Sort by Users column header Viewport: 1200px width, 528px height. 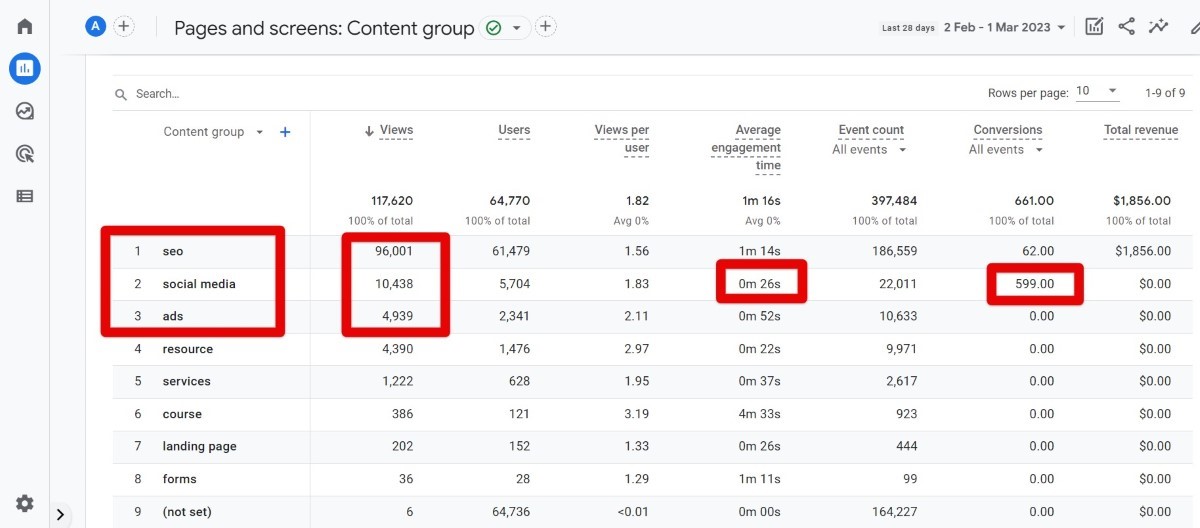click(x=514, y=130)
